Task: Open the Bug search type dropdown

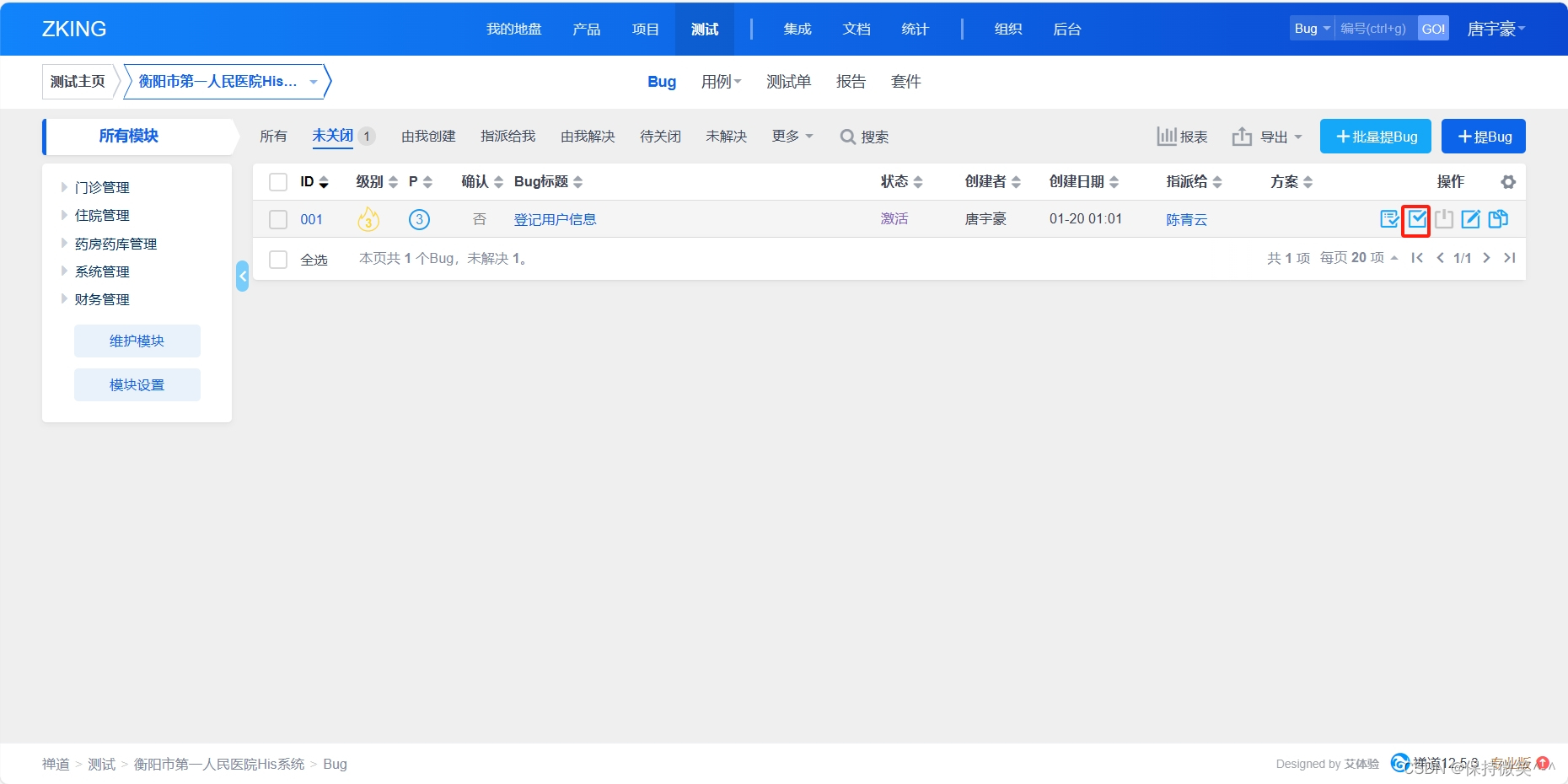Action: pyautogui.click(x=1312, y=29)
